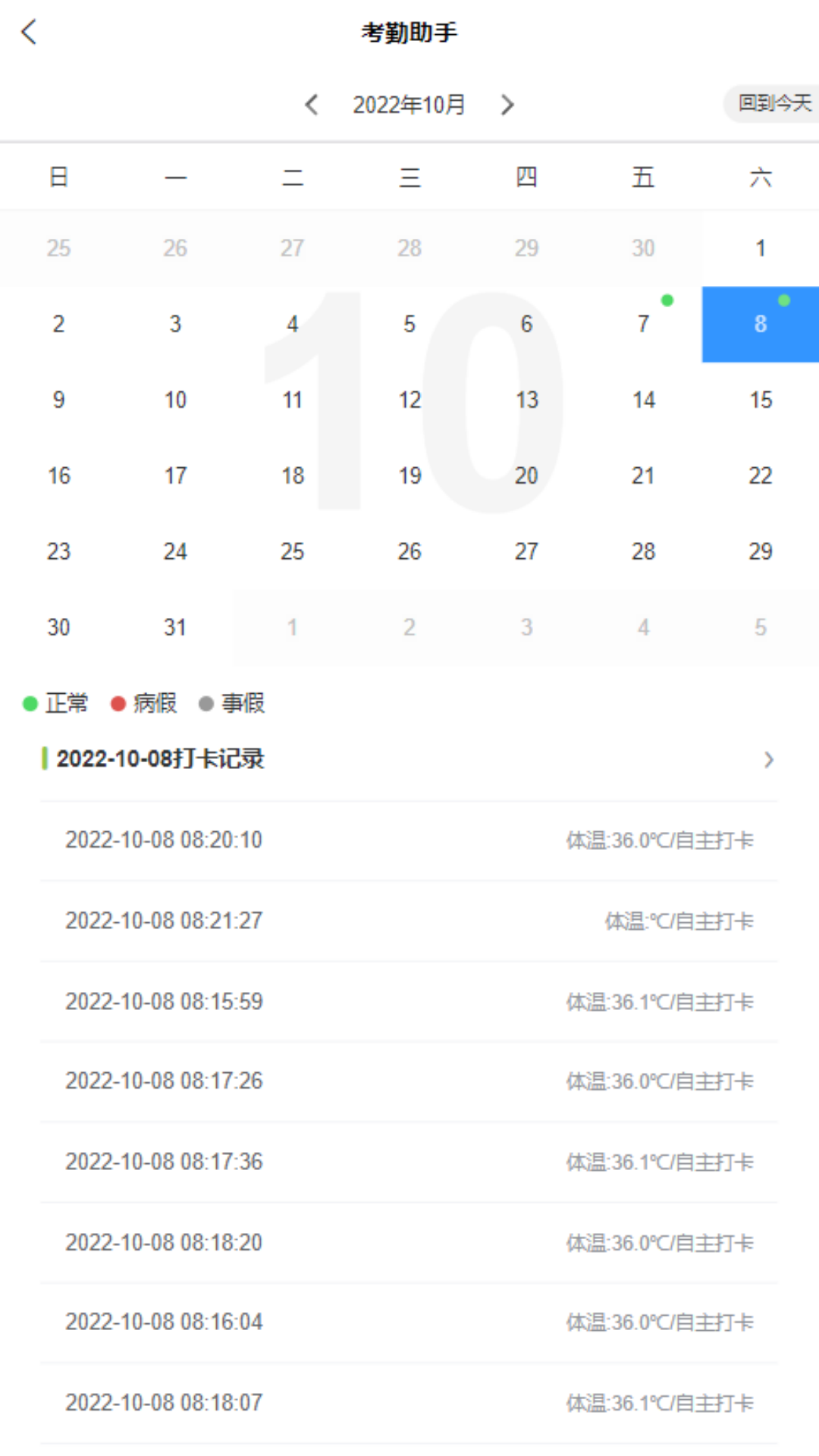Tap the 08:15:59 record row
Image resolution: width=819 pixels, height=1456 pixels.
click(x=409, y=1002)
